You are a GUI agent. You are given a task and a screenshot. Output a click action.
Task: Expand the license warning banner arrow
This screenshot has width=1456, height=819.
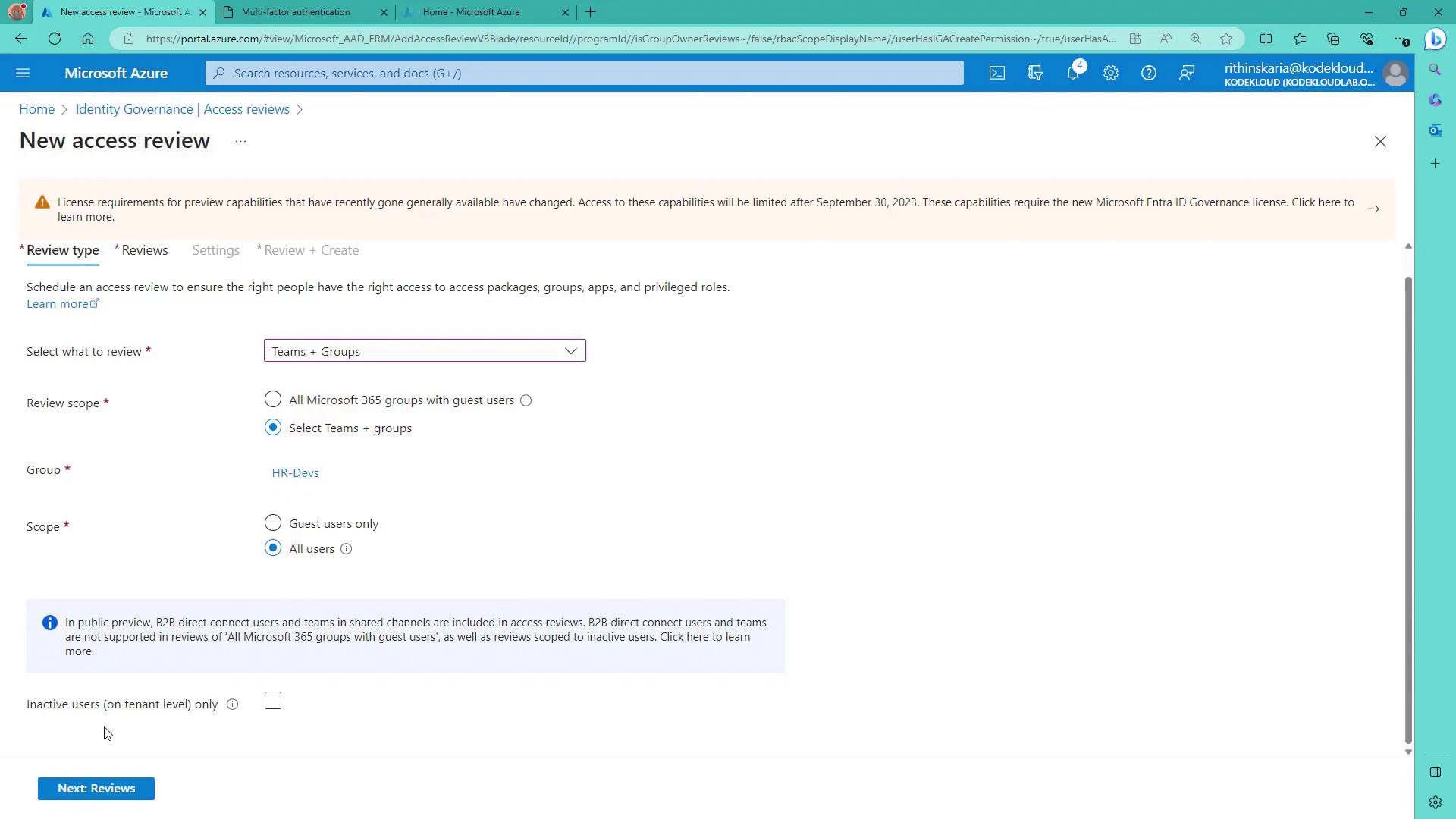1373,209
